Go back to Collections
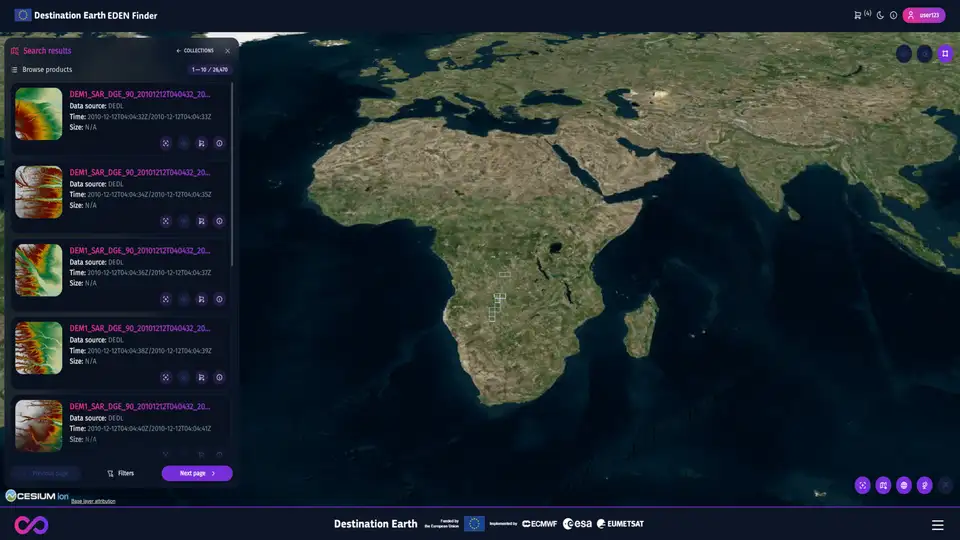 (195, 50)
